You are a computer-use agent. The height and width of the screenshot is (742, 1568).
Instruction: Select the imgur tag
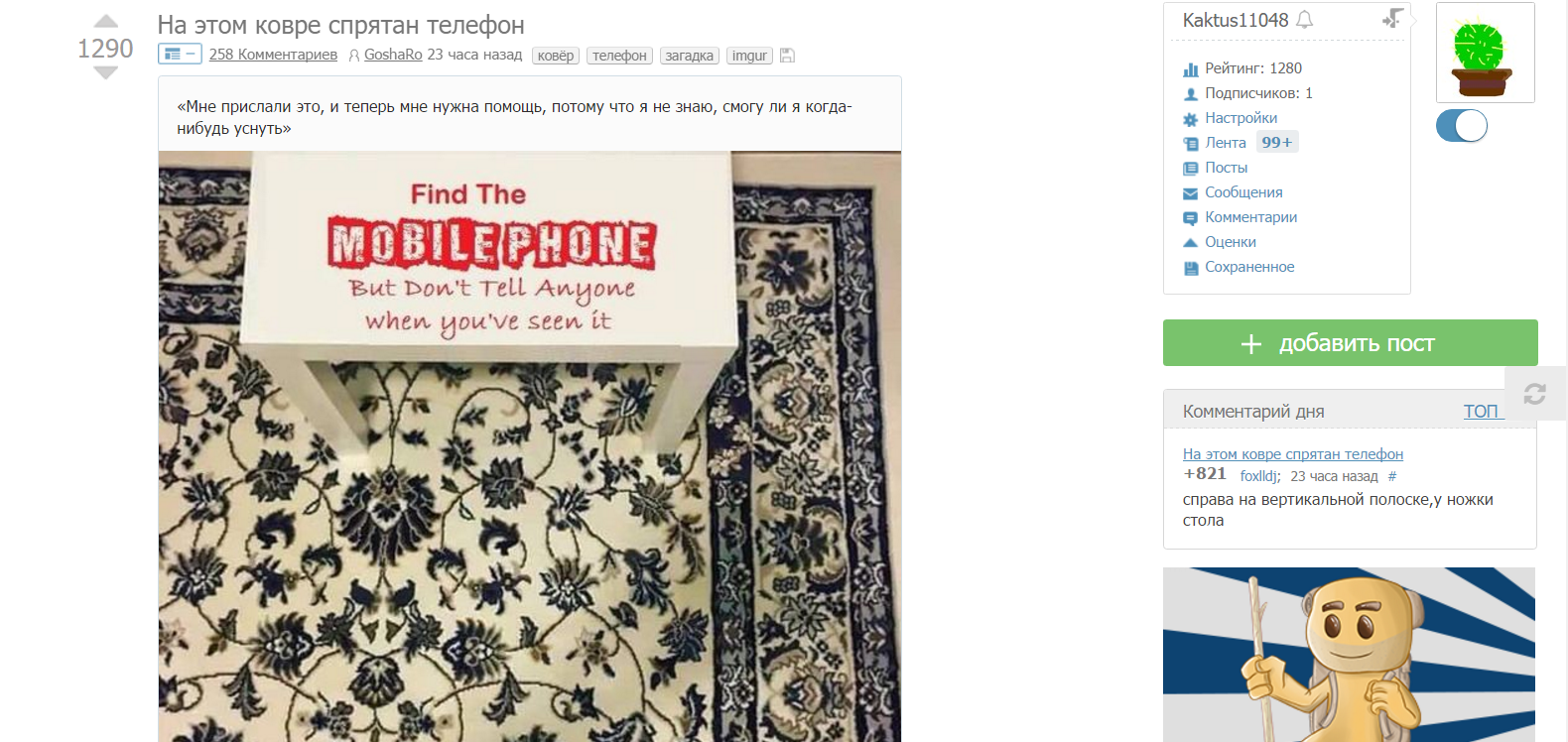(x=749, y=56)
